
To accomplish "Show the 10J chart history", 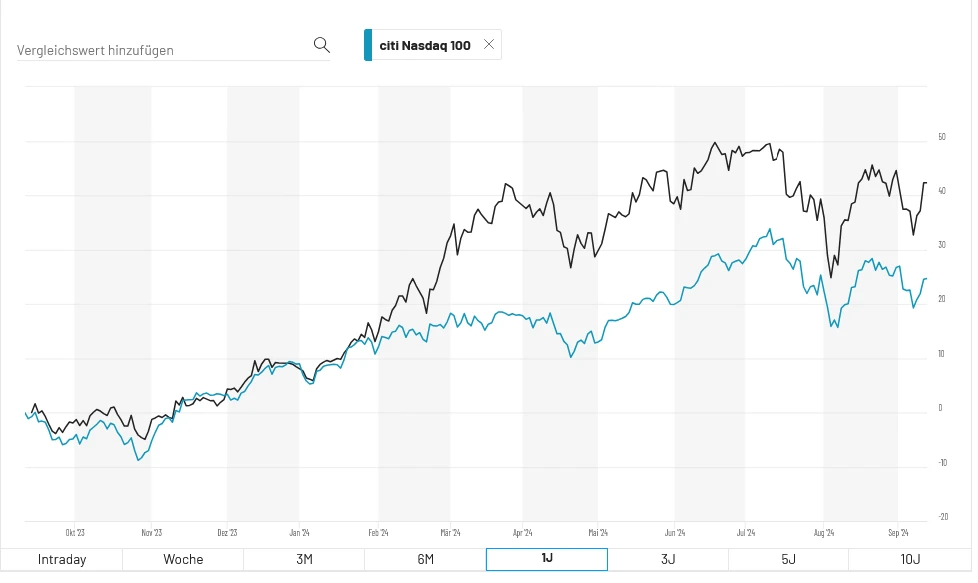I will [908, 559].
